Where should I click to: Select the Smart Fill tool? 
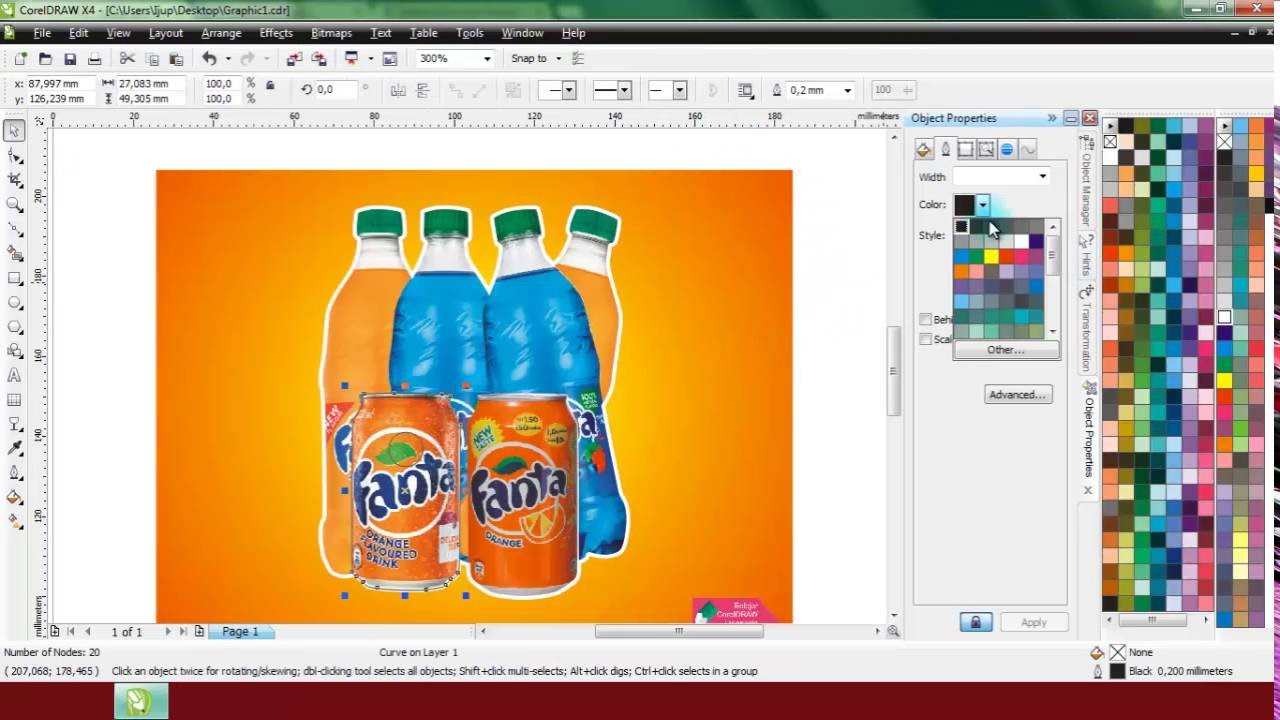(14, 254)
